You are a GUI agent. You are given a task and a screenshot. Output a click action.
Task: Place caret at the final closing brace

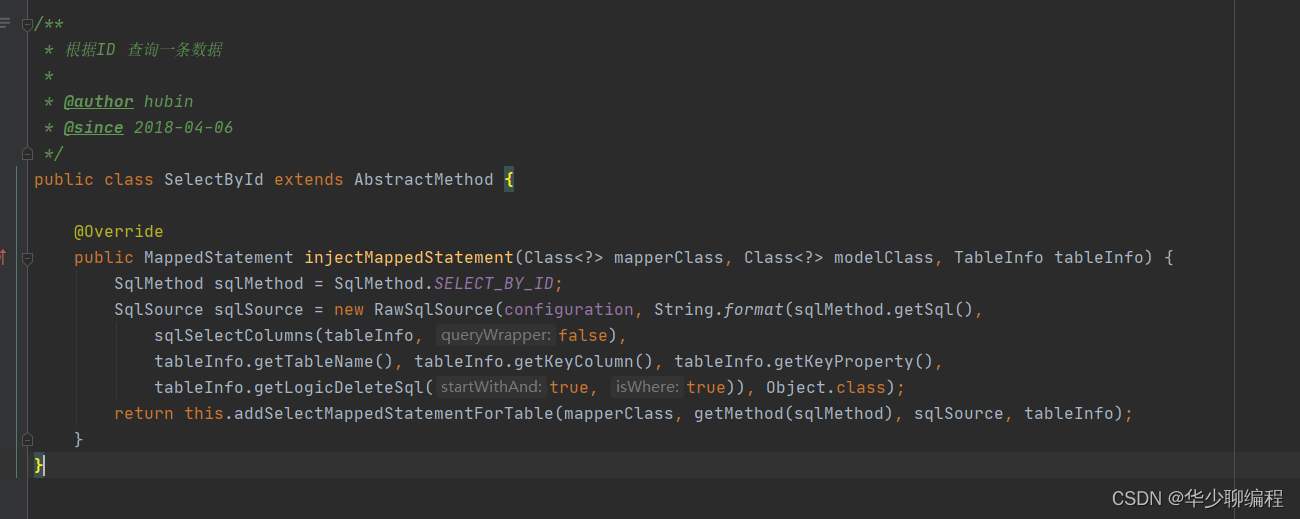pyautogui.click(x=39, y=465)
